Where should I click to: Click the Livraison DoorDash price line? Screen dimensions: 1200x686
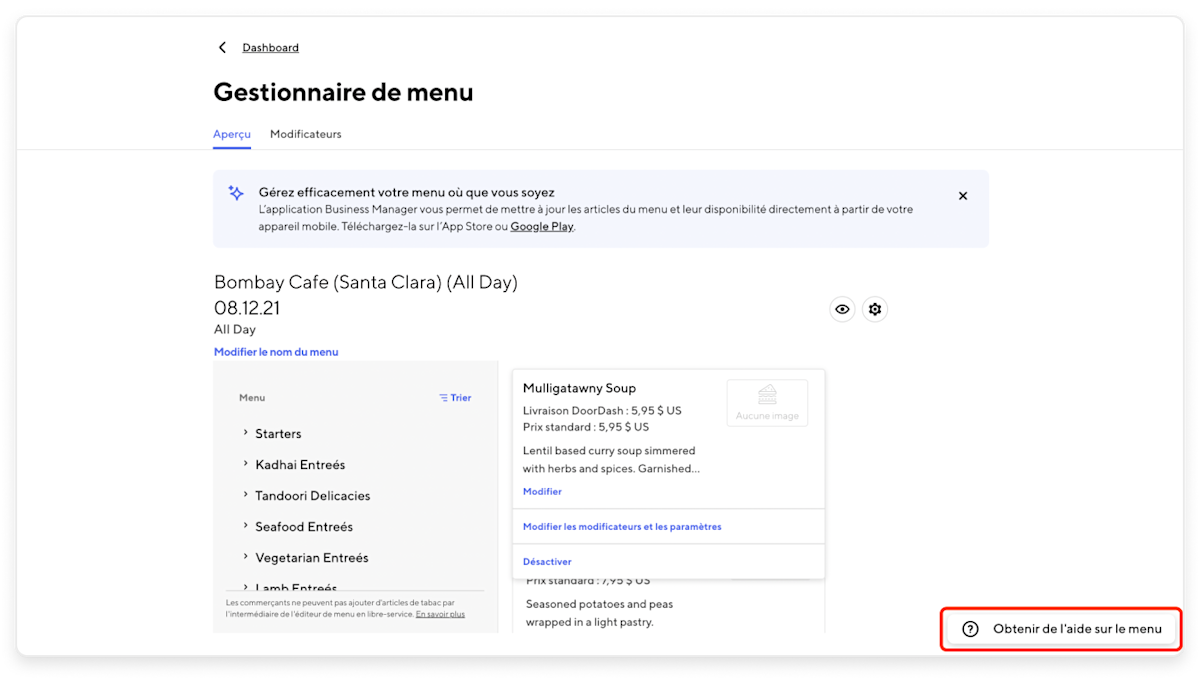[602, 411]
